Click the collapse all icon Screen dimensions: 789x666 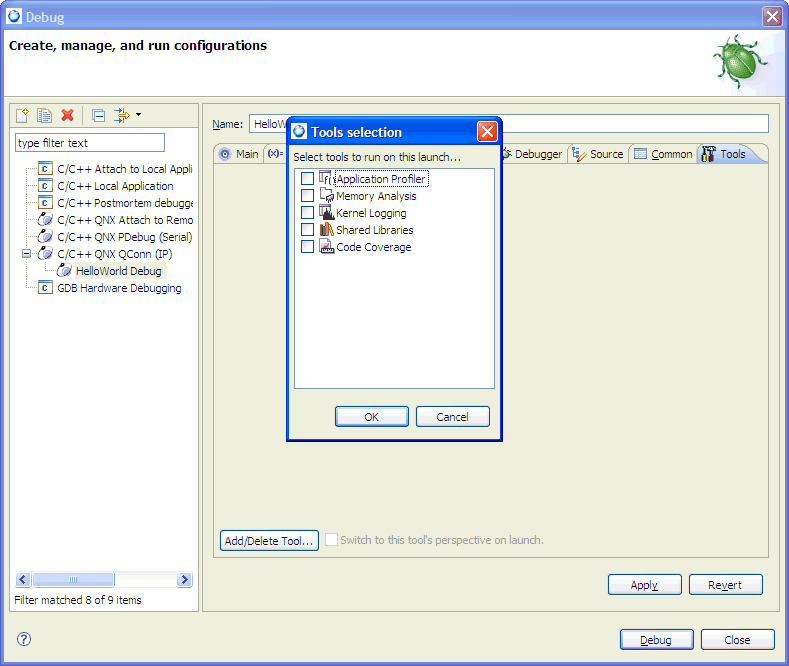pos(98,116)
